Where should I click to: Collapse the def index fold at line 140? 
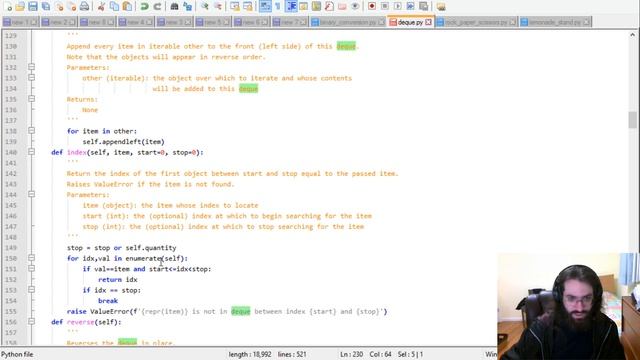tap(31, 152)
